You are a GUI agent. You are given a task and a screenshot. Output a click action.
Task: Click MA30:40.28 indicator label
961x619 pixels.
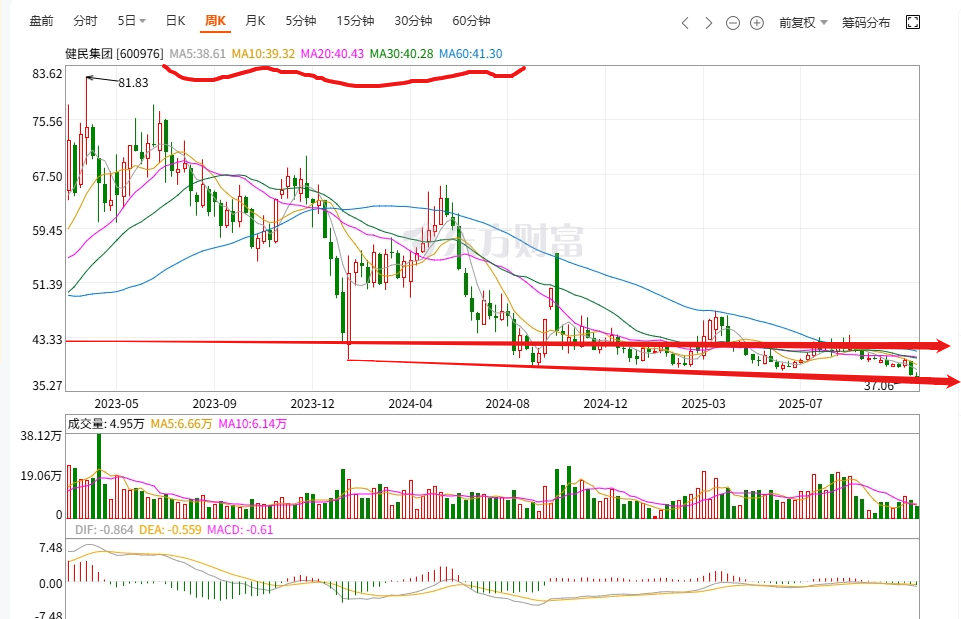coord(401,54)
